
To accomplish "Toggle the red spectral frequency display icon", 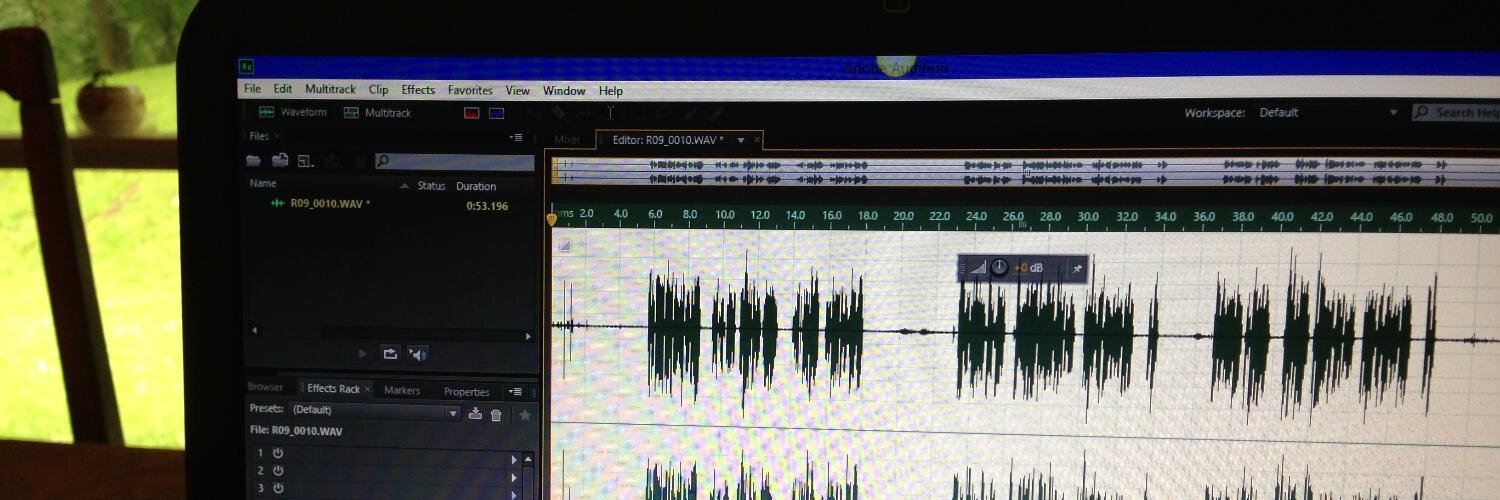I will (472, 113).
